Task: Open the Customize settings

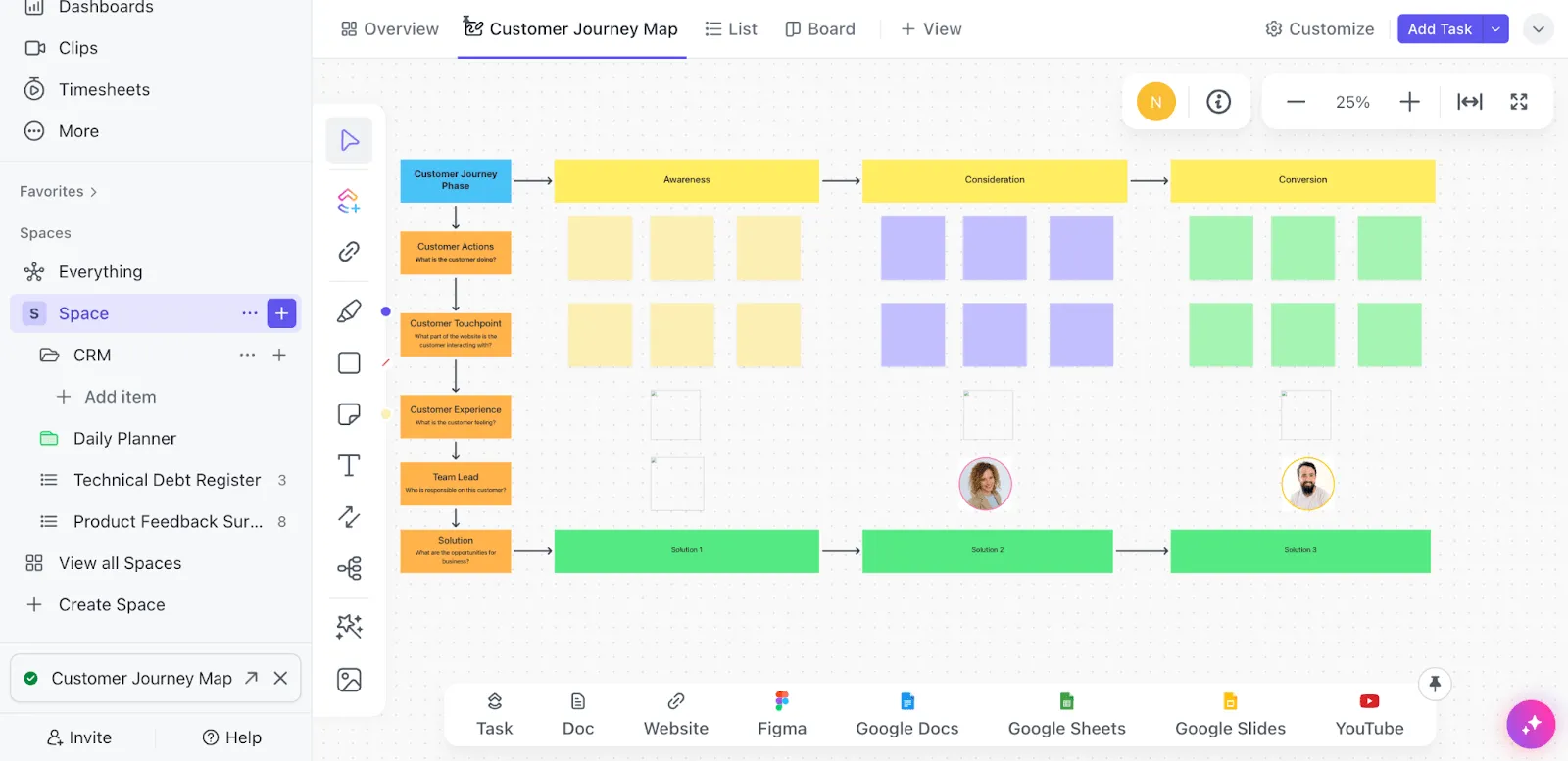Action: click(x=1320, y=29)
